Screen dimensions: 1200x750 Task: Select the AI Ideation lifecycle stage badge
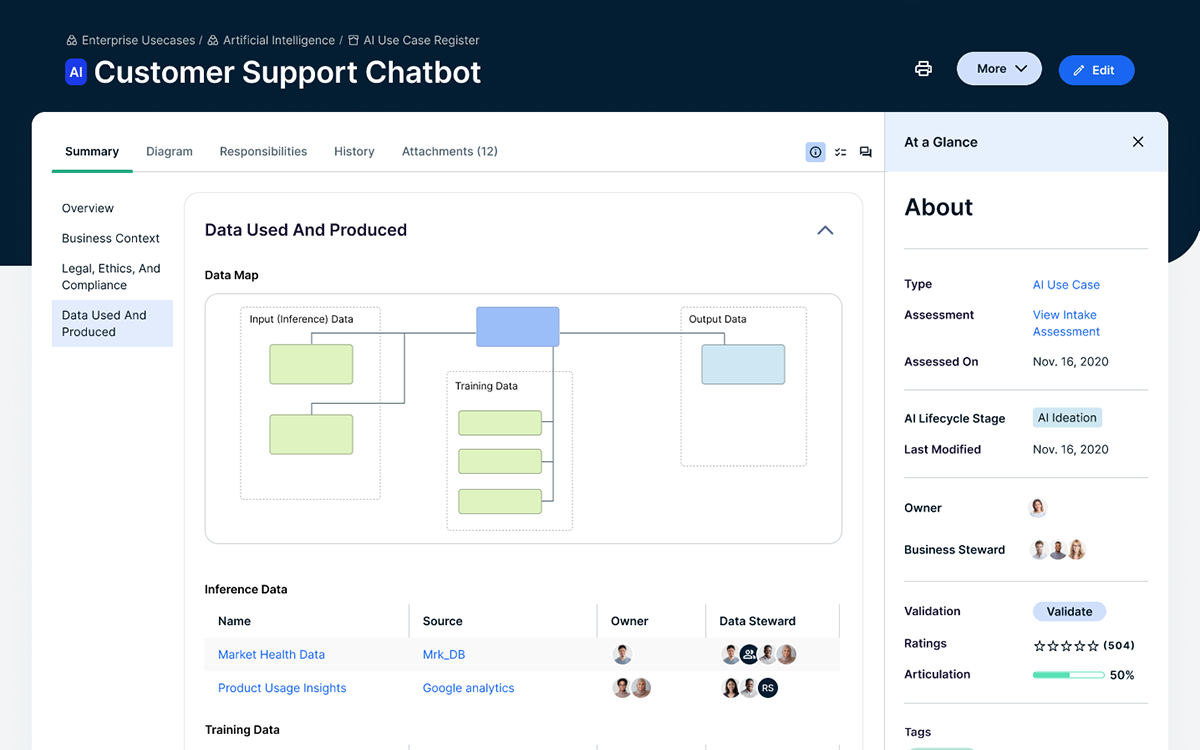click(x=1067, y=417)
